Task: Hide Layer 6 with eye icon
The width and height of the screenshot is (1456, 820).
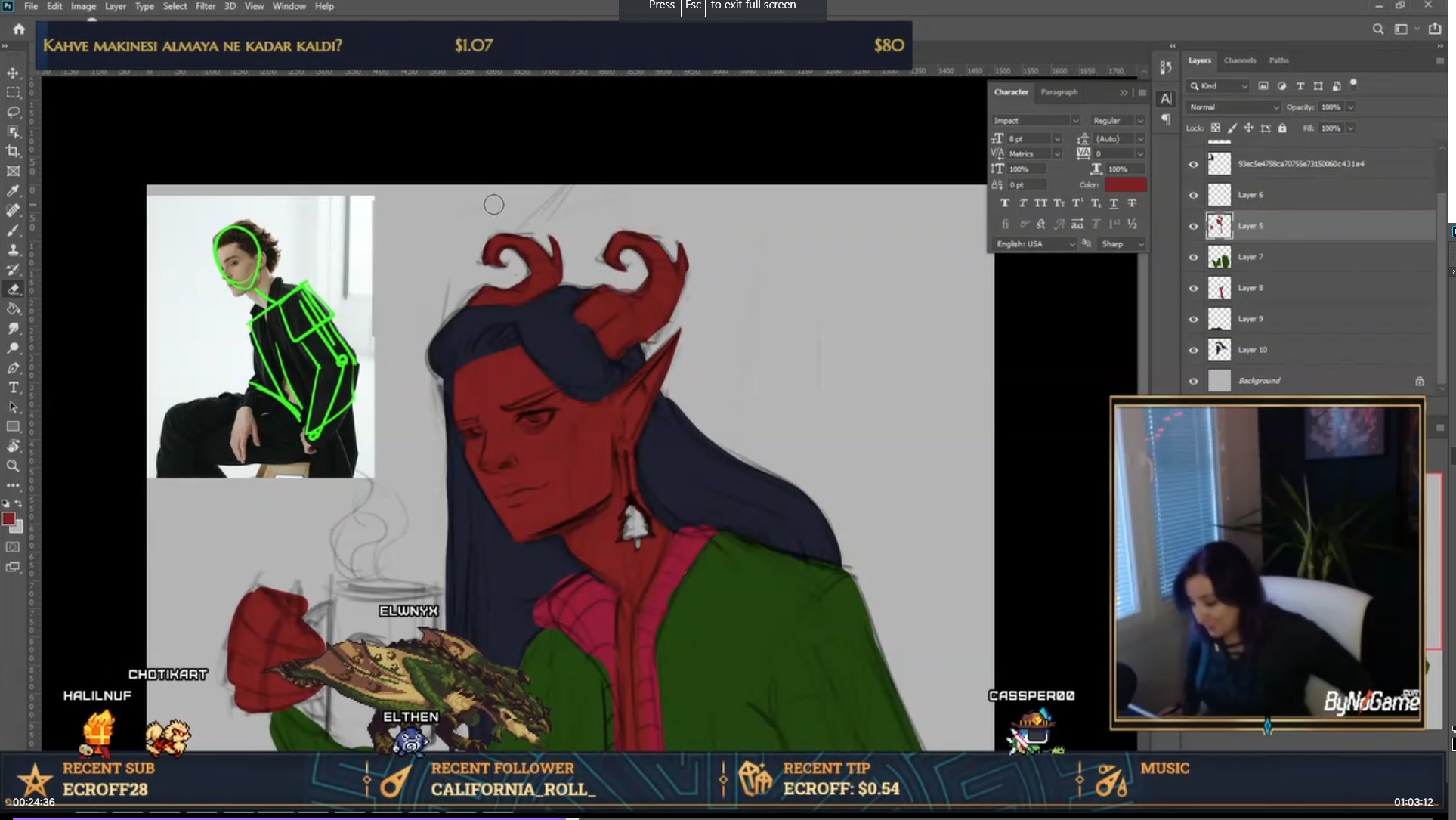Action: [x=1194, y=195]
